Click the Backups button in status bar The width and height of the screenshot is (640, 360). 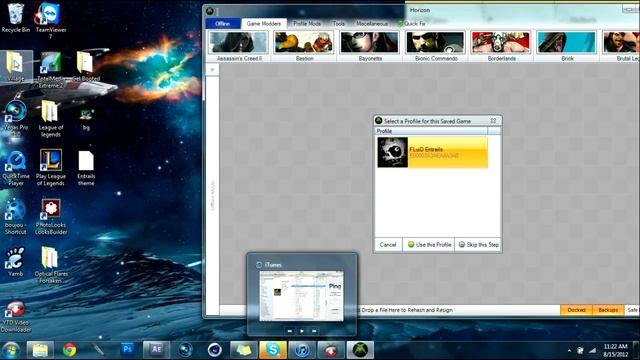pos(608,310)
